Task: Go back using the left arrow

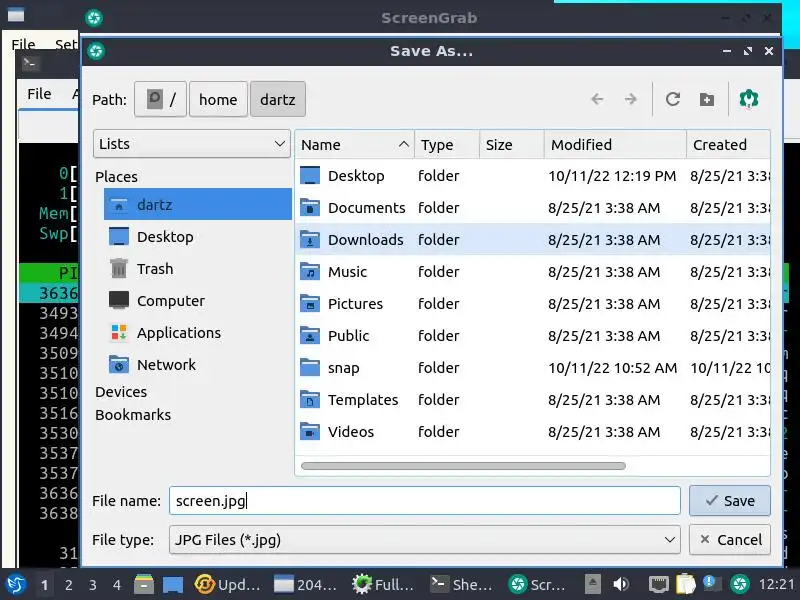Action: point(597,99)
